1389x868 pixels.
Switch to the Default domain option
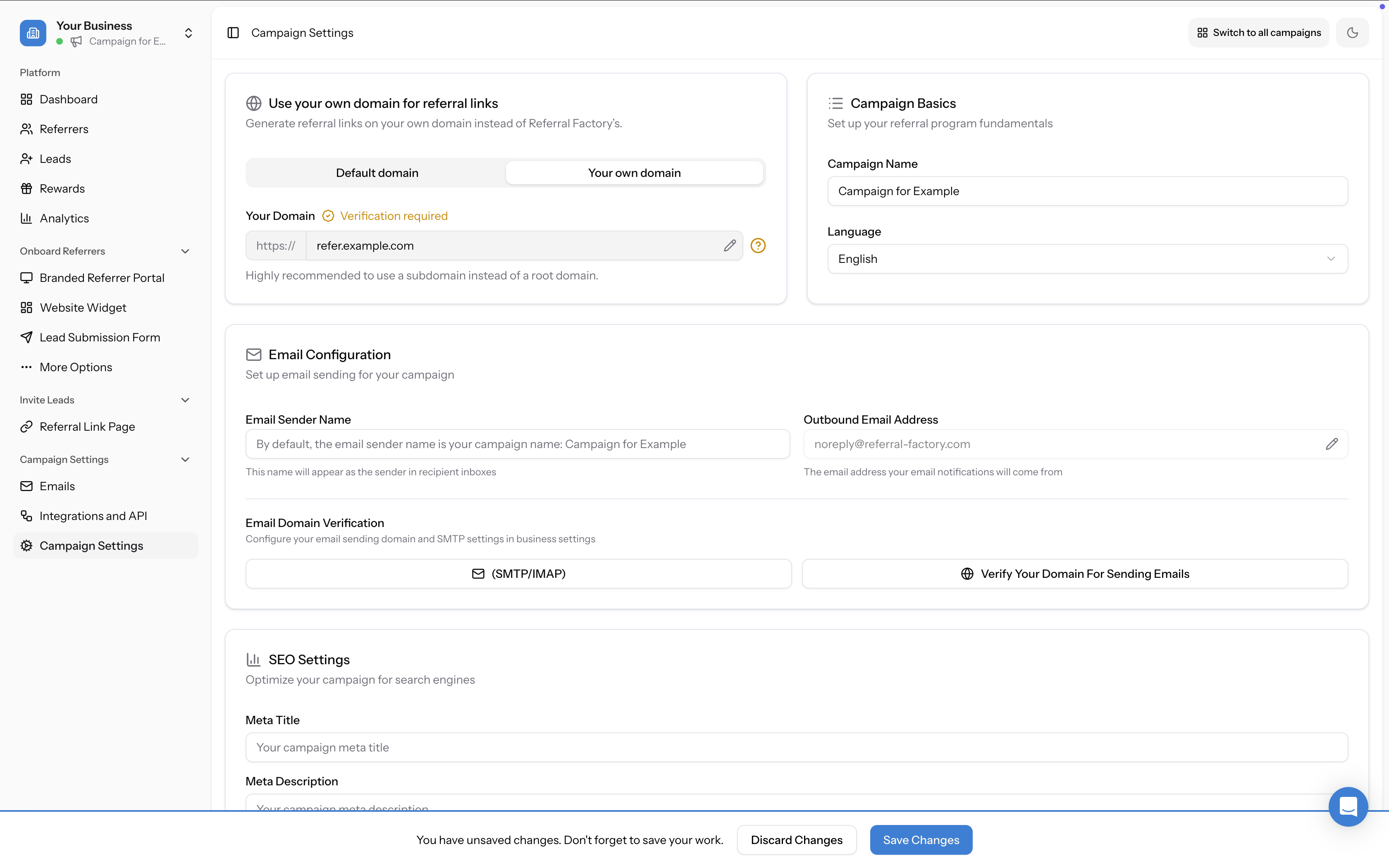(377, 172)
